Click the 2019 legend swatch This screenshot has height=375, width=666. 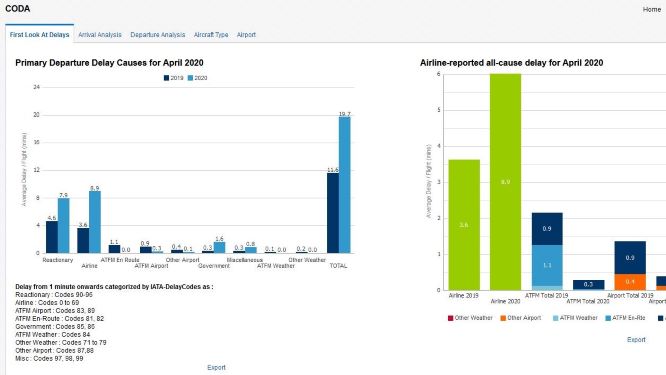point(166,78)
